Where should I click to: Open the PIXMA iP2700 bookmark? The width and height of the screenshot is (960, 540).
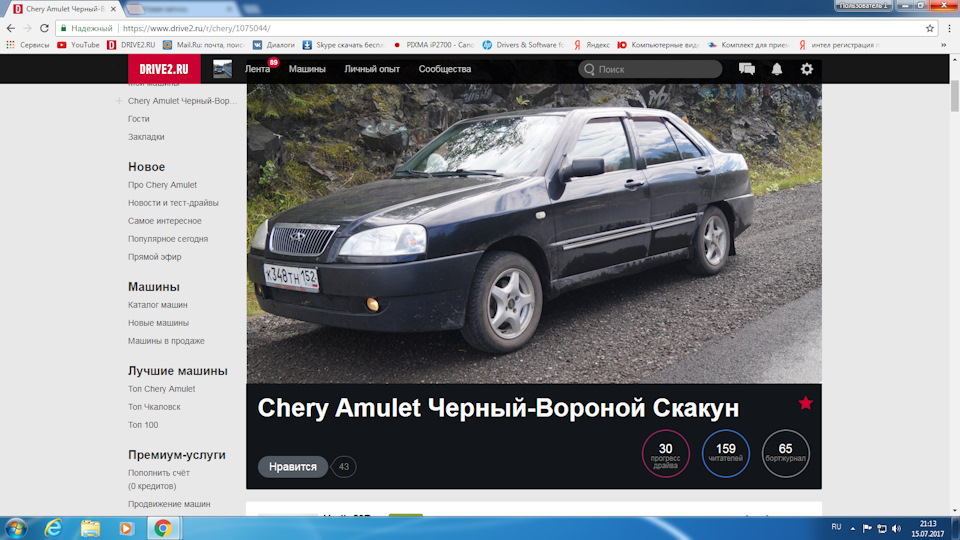[433, 45]
